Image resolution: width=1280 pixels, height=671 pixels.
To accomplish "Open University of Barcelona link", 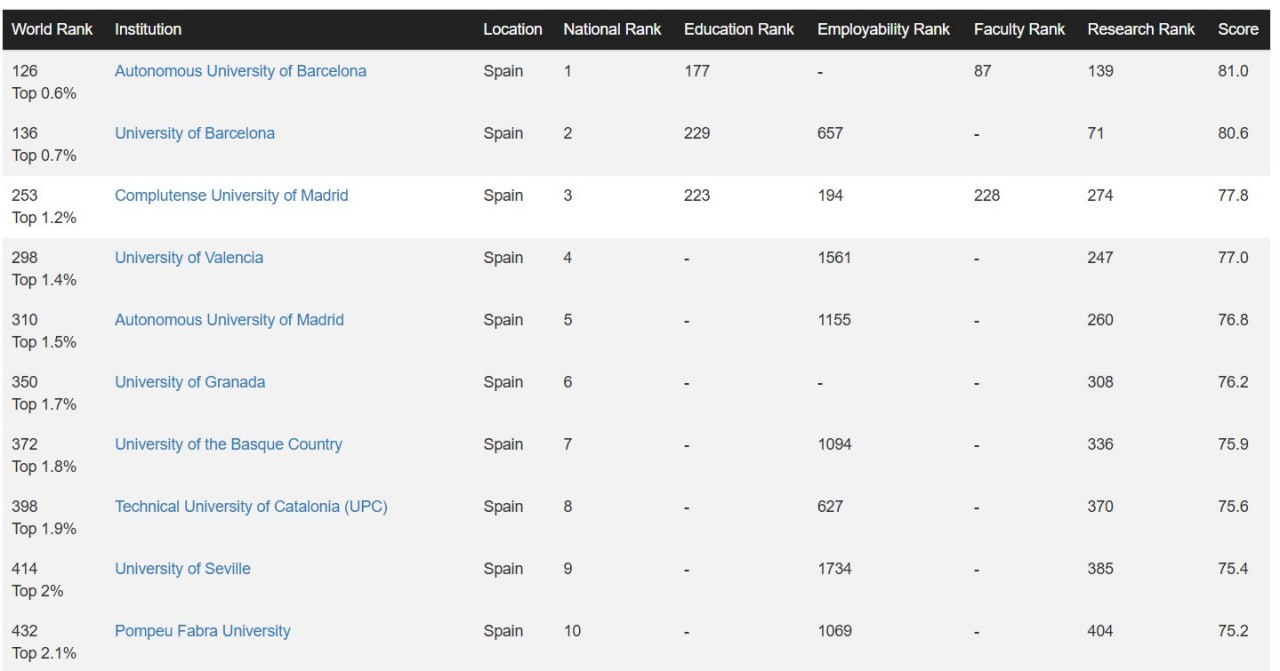I will (x=194, y=133).
